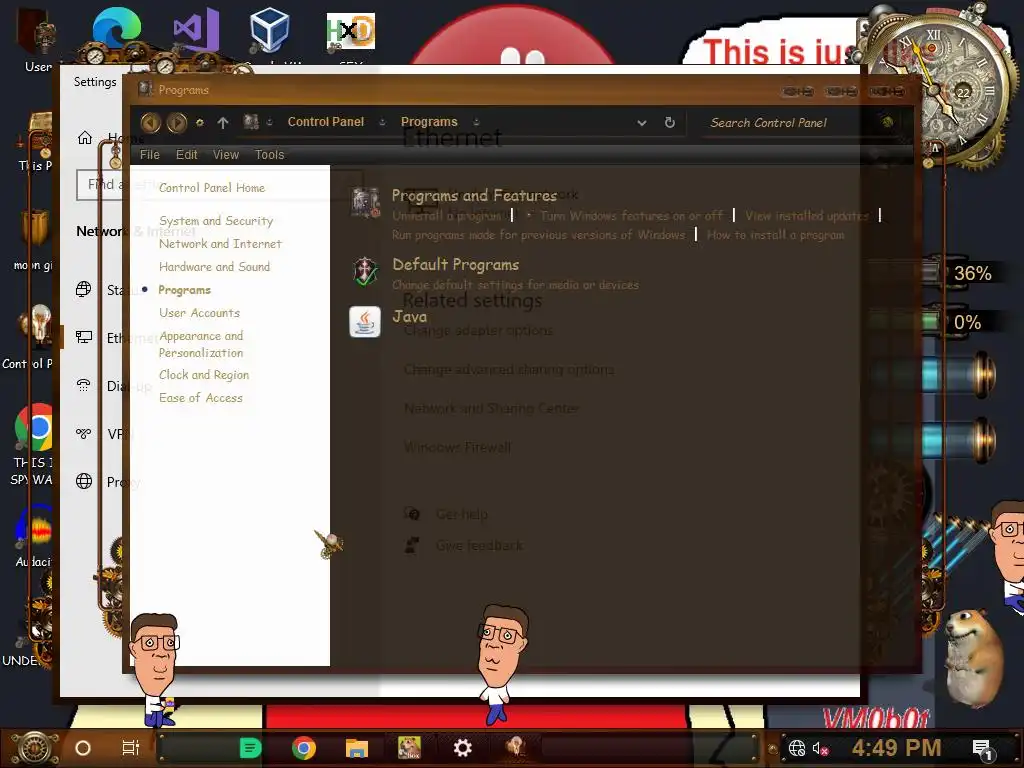Open Ease of Access category
This screenshot has width=1024, height=768.
click(x=200, y=398)
